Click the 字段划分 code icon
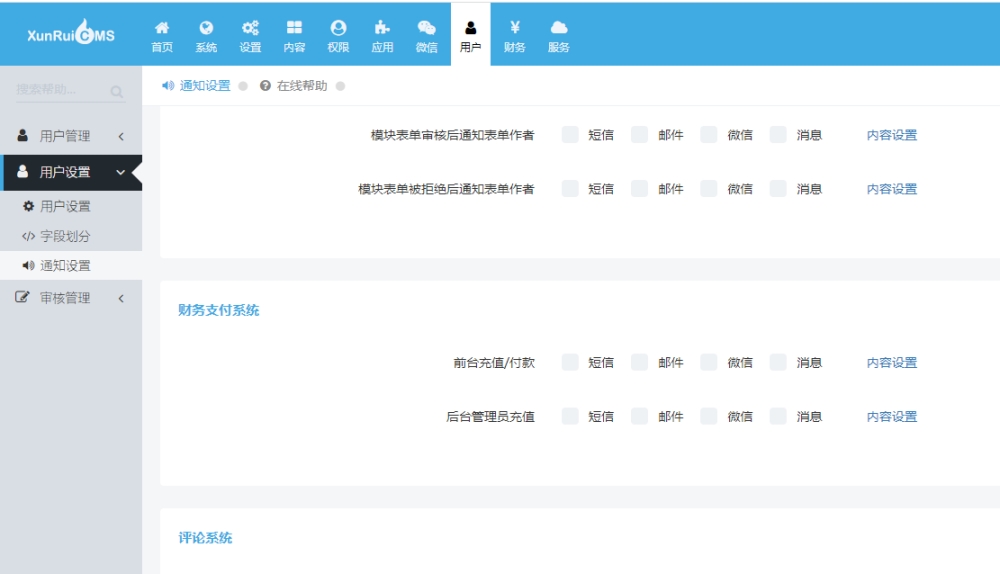The image size is (1000, 574). (x=28, y=236)
